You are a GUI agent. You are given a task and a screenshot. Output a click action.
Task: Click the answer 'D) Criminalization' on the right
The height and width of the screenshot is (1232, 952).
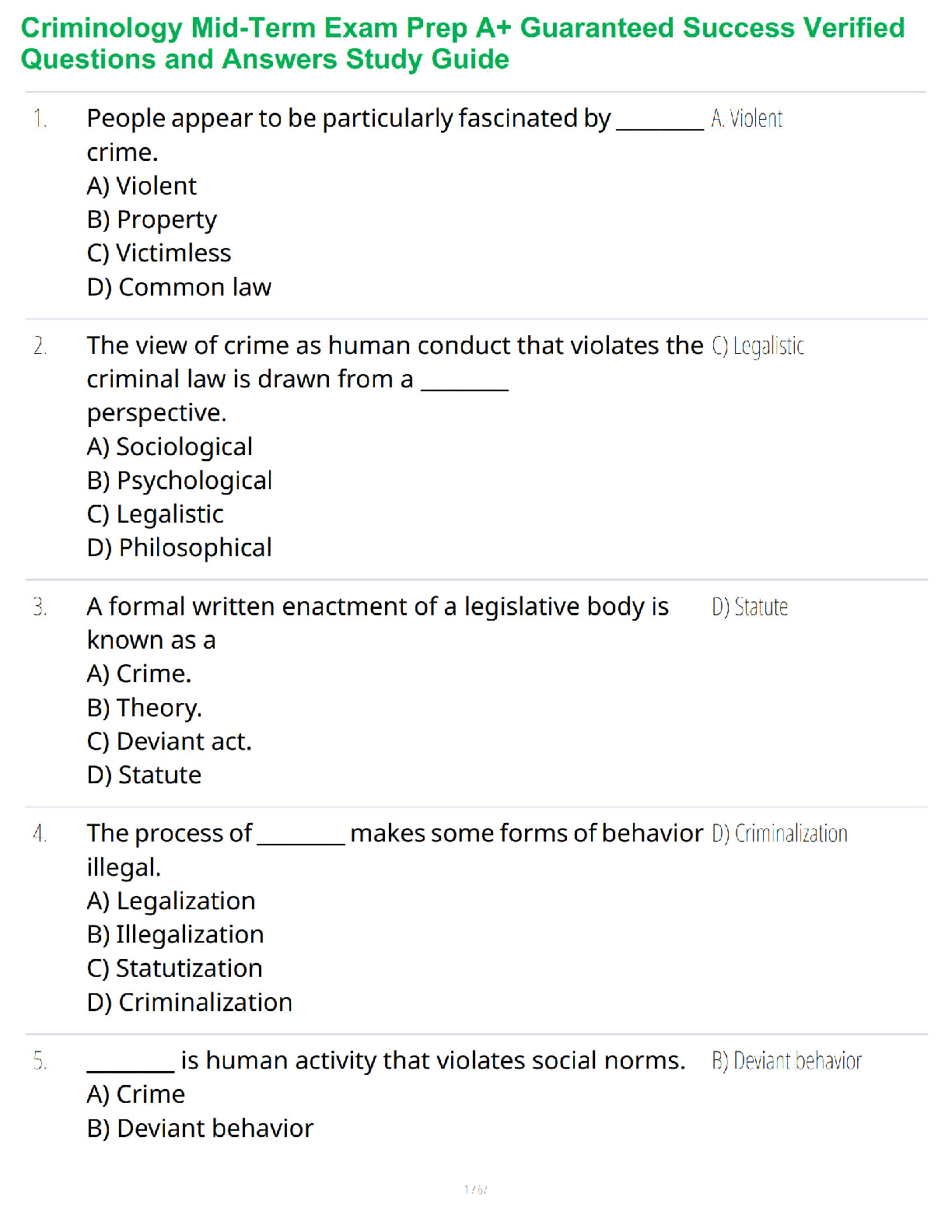[x=780, y=835]
